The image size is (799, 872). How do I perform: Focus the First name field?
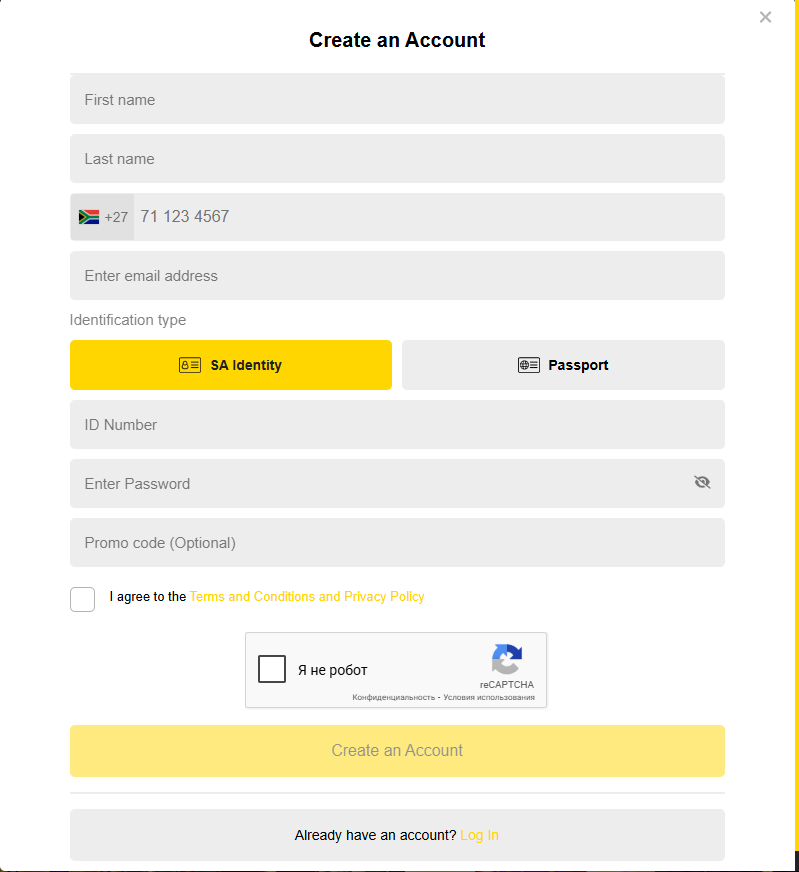[397, 100]
